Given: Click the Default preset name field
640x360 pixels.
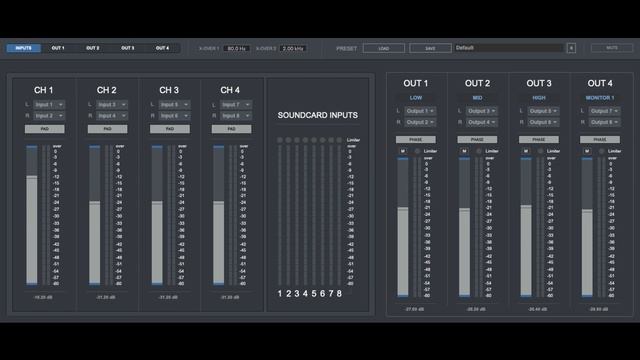Looking at the screenshot, I should [x=509, y=48].
